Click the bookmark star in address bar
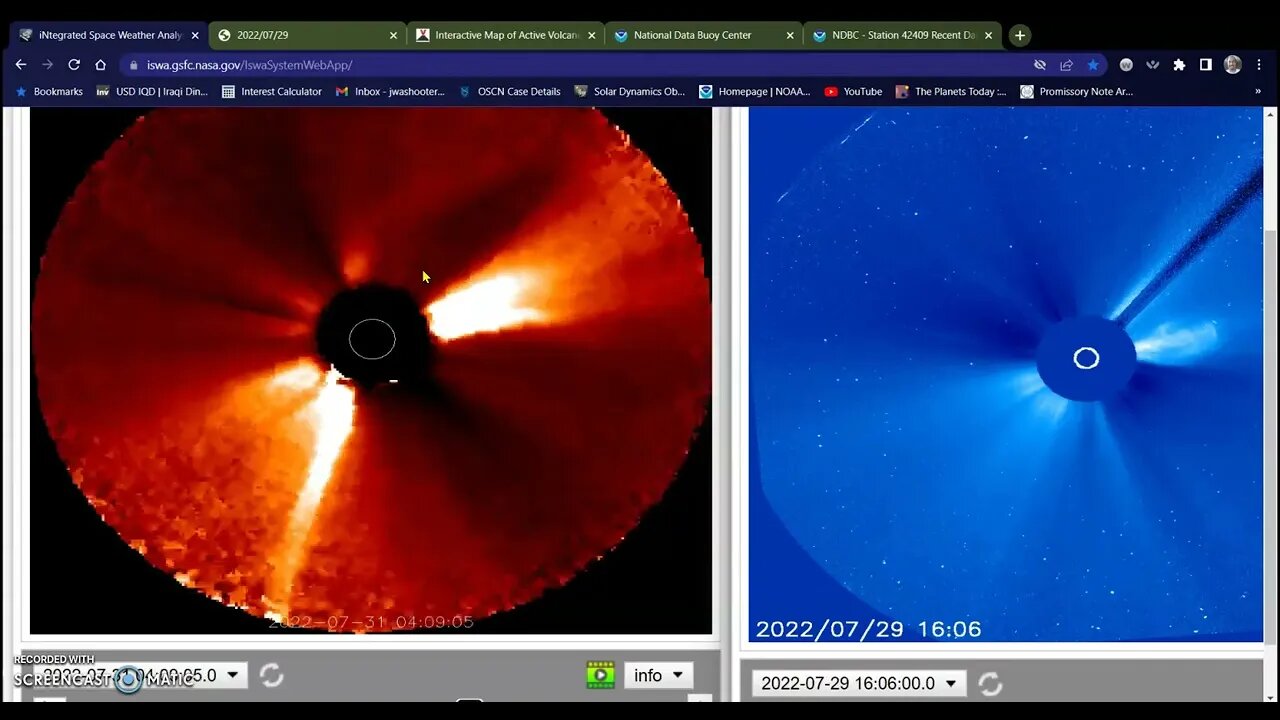Viewport: 1280px width, 720px height. click(1093, 65)
